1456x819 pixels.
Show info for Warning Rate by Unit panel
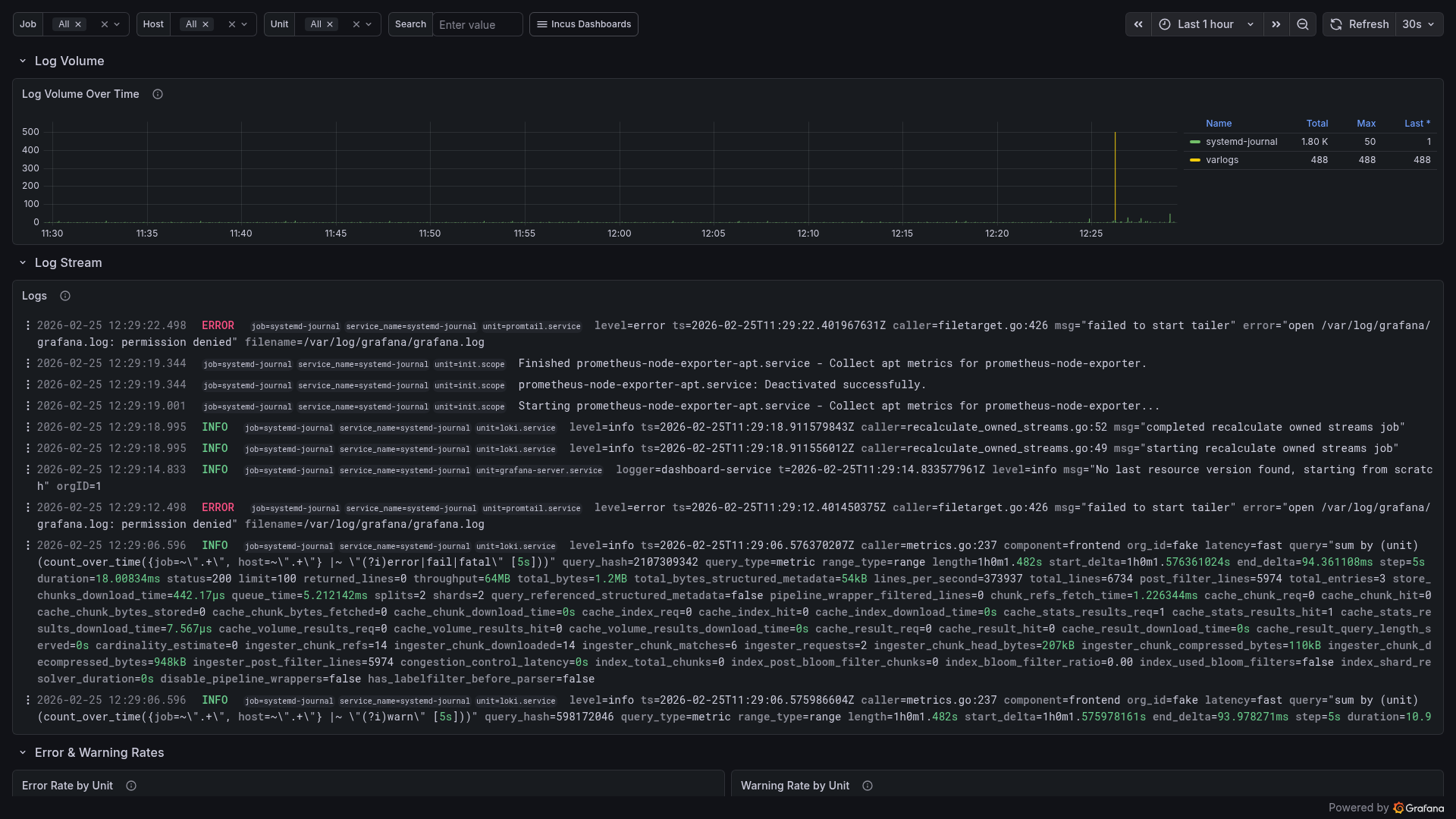868,786
